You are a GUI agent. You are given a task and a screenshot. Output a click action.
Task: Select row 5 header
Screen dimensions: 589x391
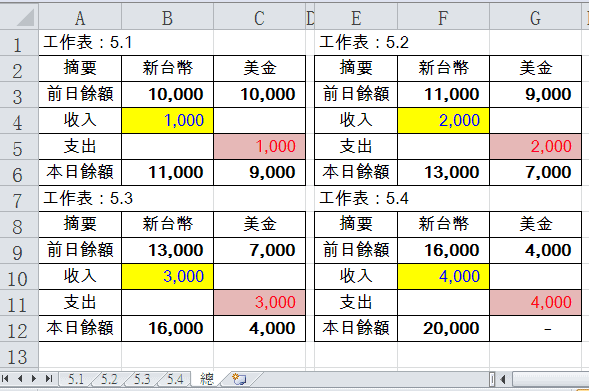pyautogui.click(x=19, y=146)
